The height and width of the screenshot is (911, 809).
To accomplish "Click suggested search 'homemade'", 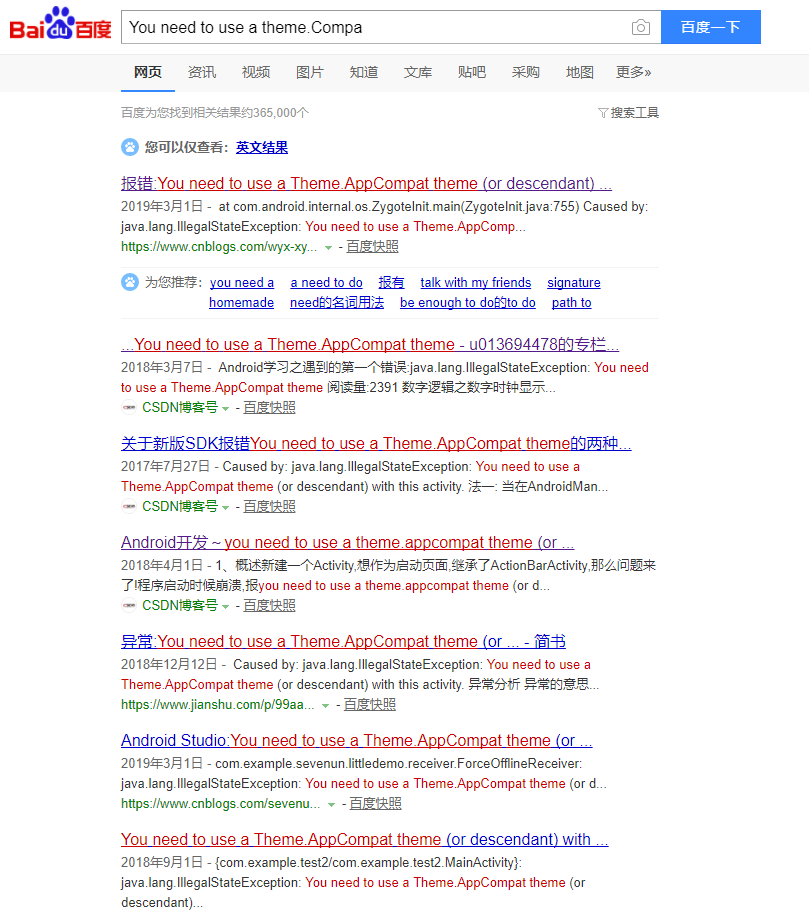I will pyautogui.click(x=241, y=303).
